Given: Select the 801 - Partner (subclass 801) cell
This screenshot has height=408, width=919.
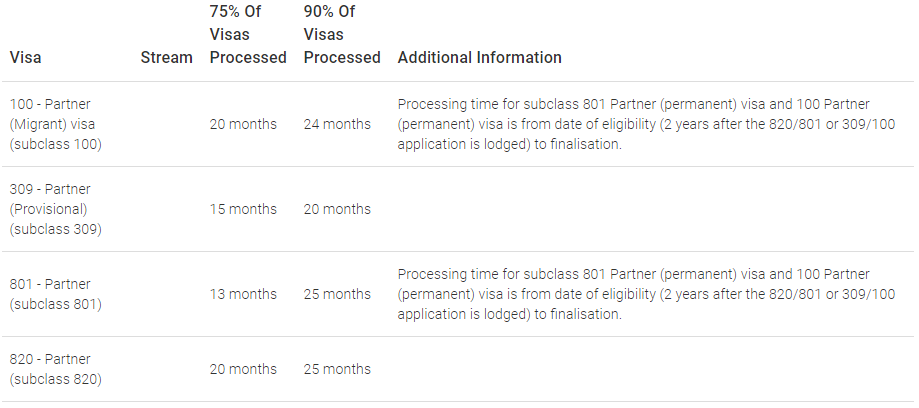Looking at the screenshot, I should point(56,294).
